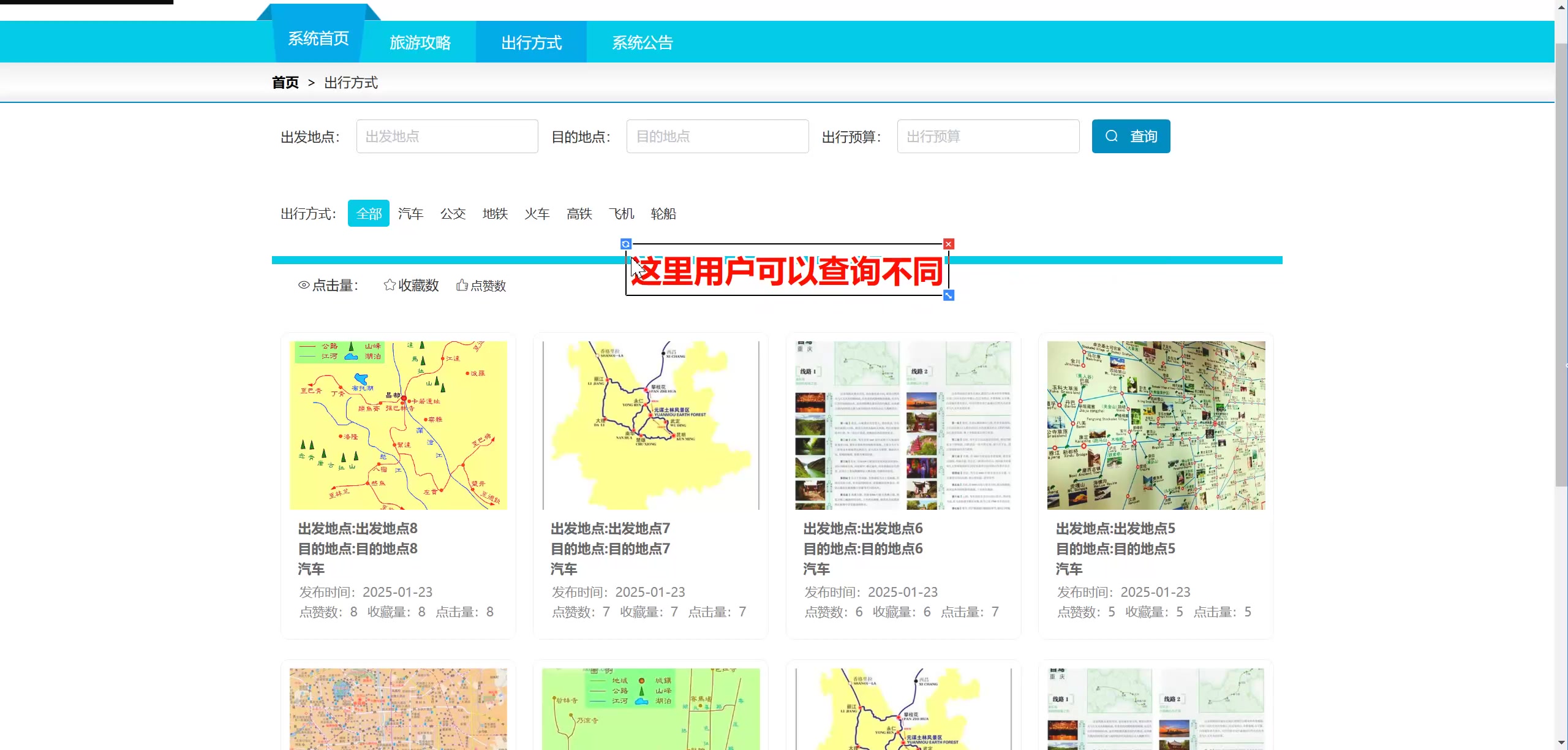
Task: Focus the 出发地点 search input
Action: (x=447, y=136)
